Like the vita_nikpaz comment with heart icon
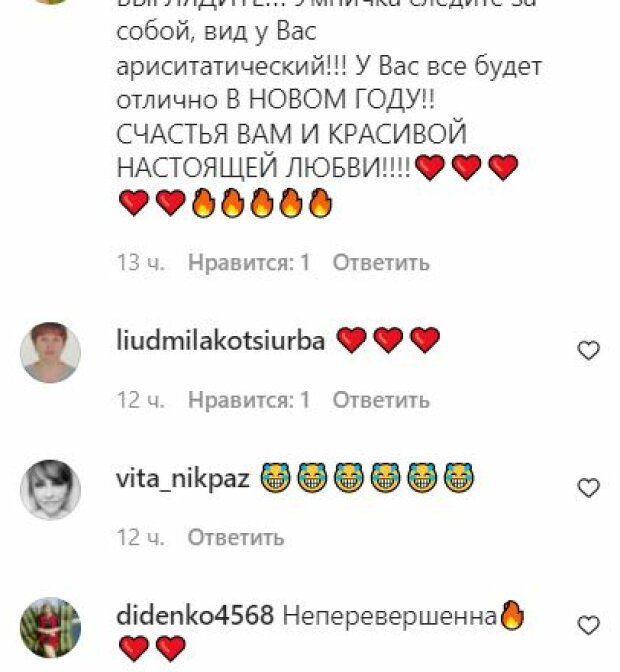620x672 pixels. 589,488
